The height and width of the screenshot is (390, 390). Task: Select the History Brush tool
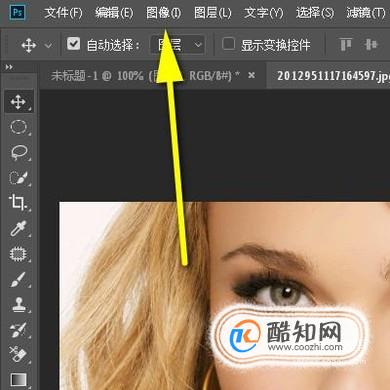(19, 329)
